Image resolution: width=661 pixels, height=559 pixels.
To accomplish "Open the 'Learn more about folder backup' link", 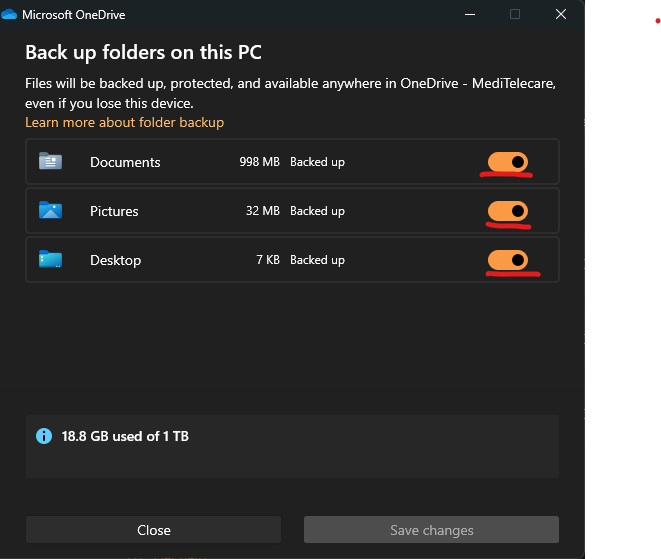I will coord(124,122).
